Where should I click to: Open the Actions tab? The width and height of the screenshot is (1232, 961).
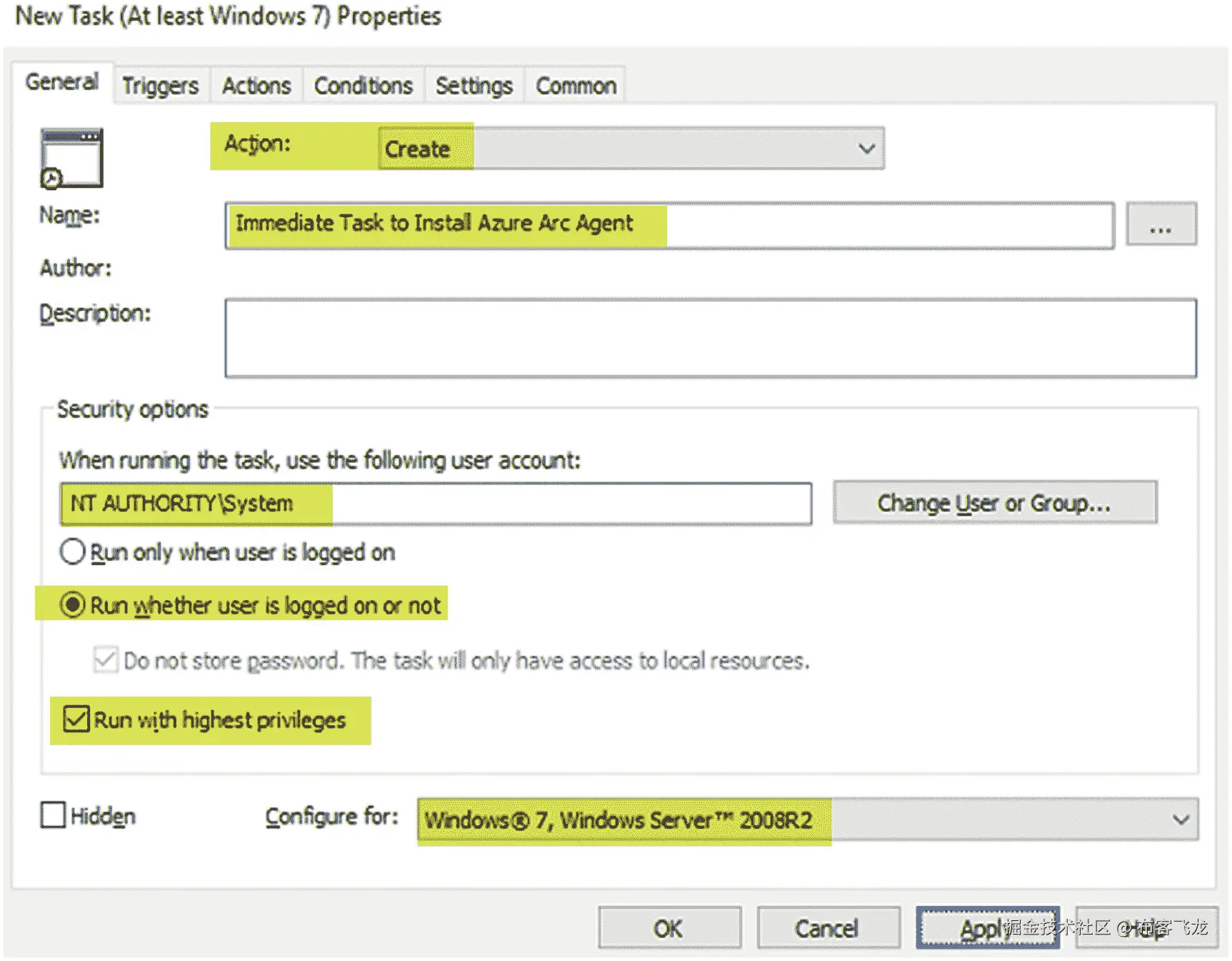click(256, 86)
